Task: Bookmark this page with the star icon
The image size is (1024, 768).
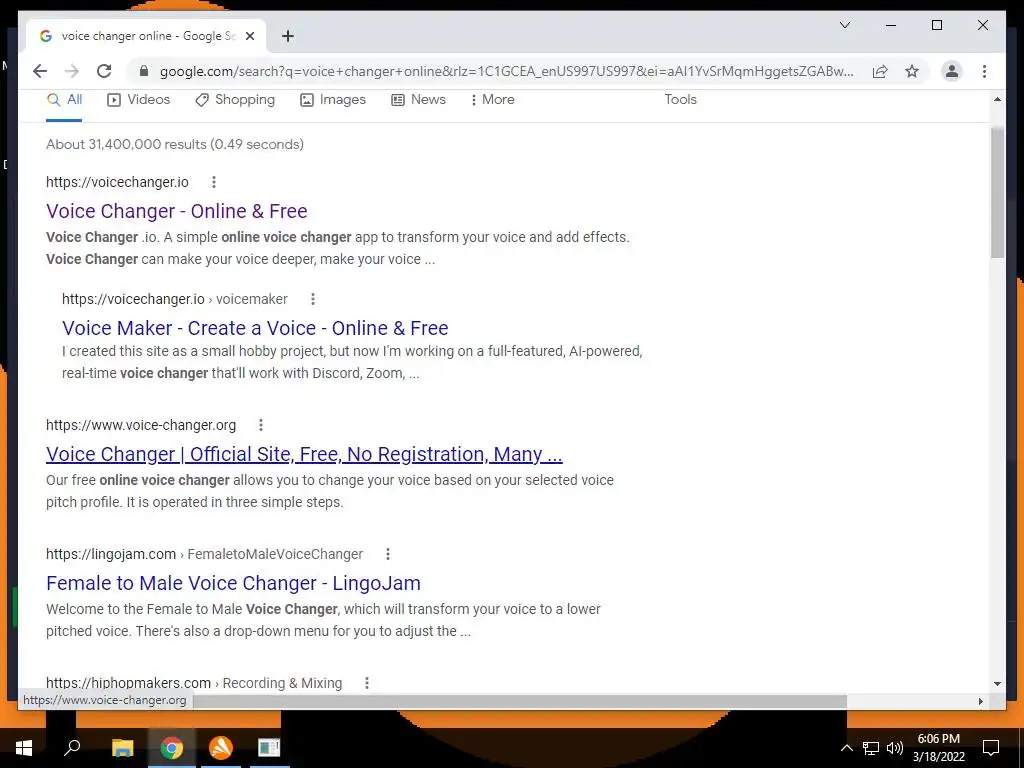Action: click(912, 71)
